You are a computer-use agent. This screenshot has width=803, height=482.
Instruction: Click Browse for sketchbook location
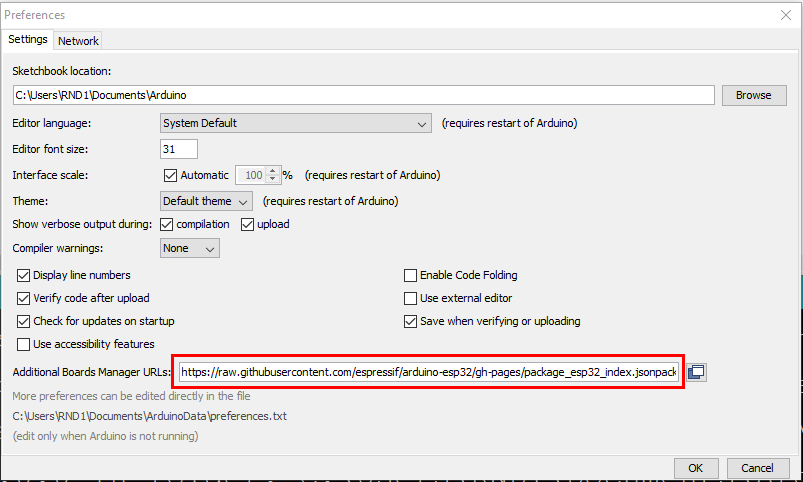point(753,95)
